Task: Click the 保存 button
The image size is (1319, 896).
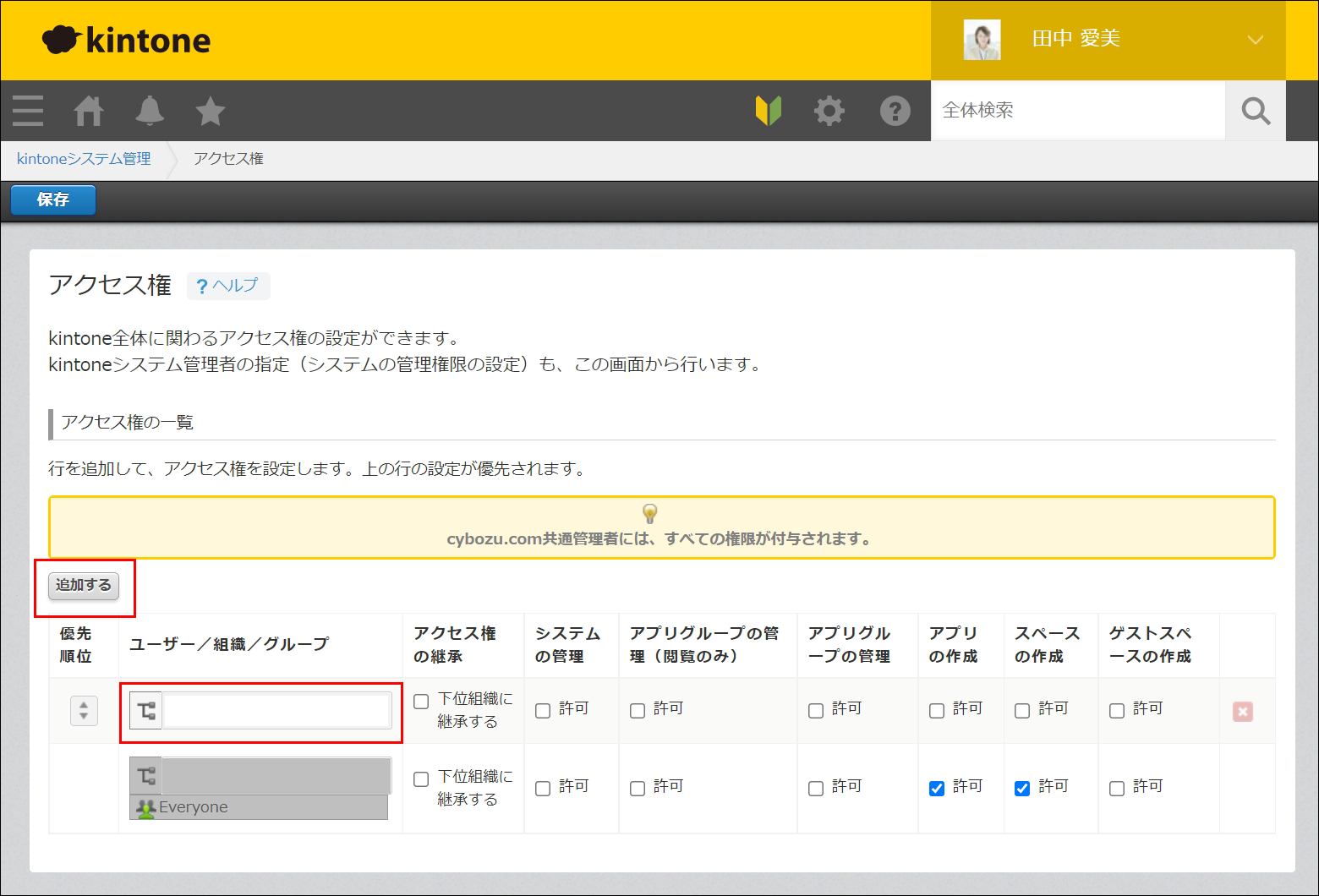Action: coord(53,200)
